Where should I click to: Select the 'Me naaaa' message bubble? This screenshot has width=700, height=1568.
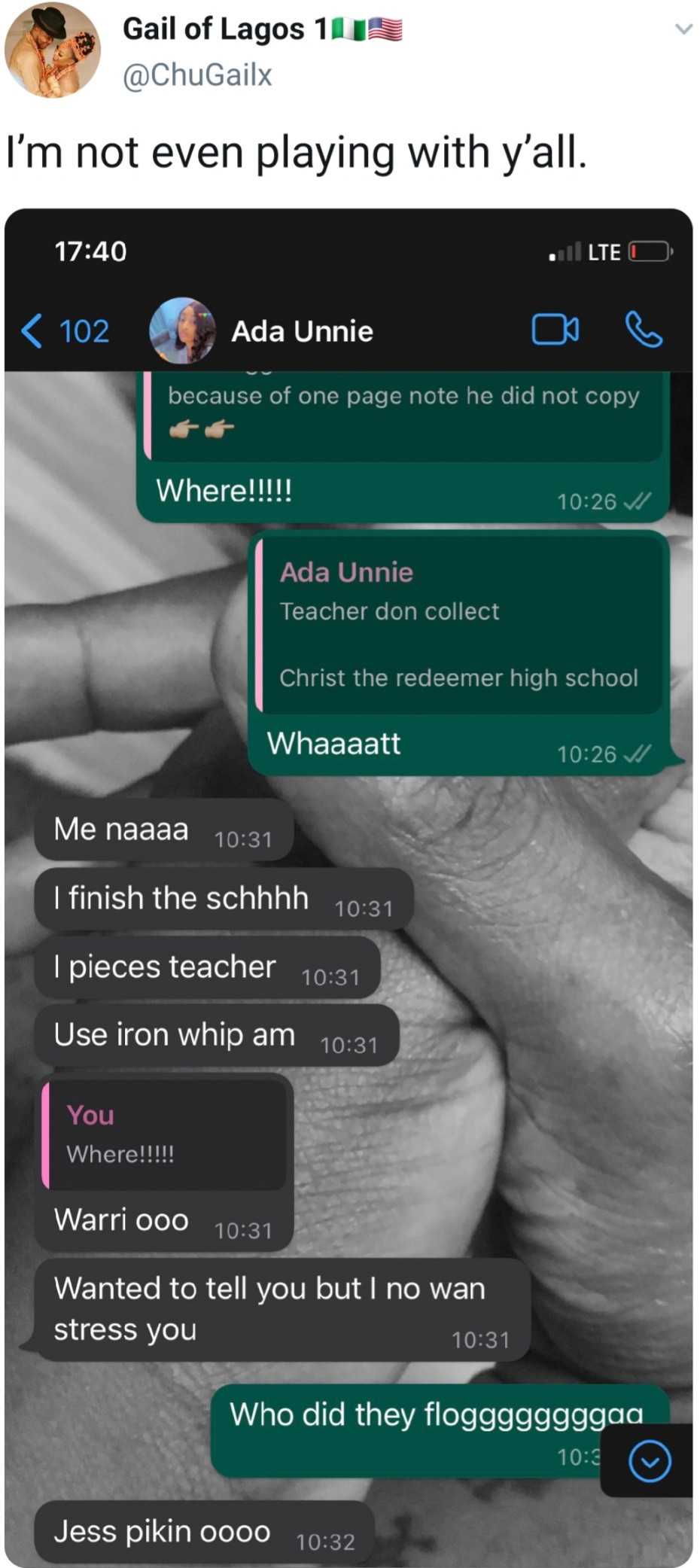tap(163, 830)
